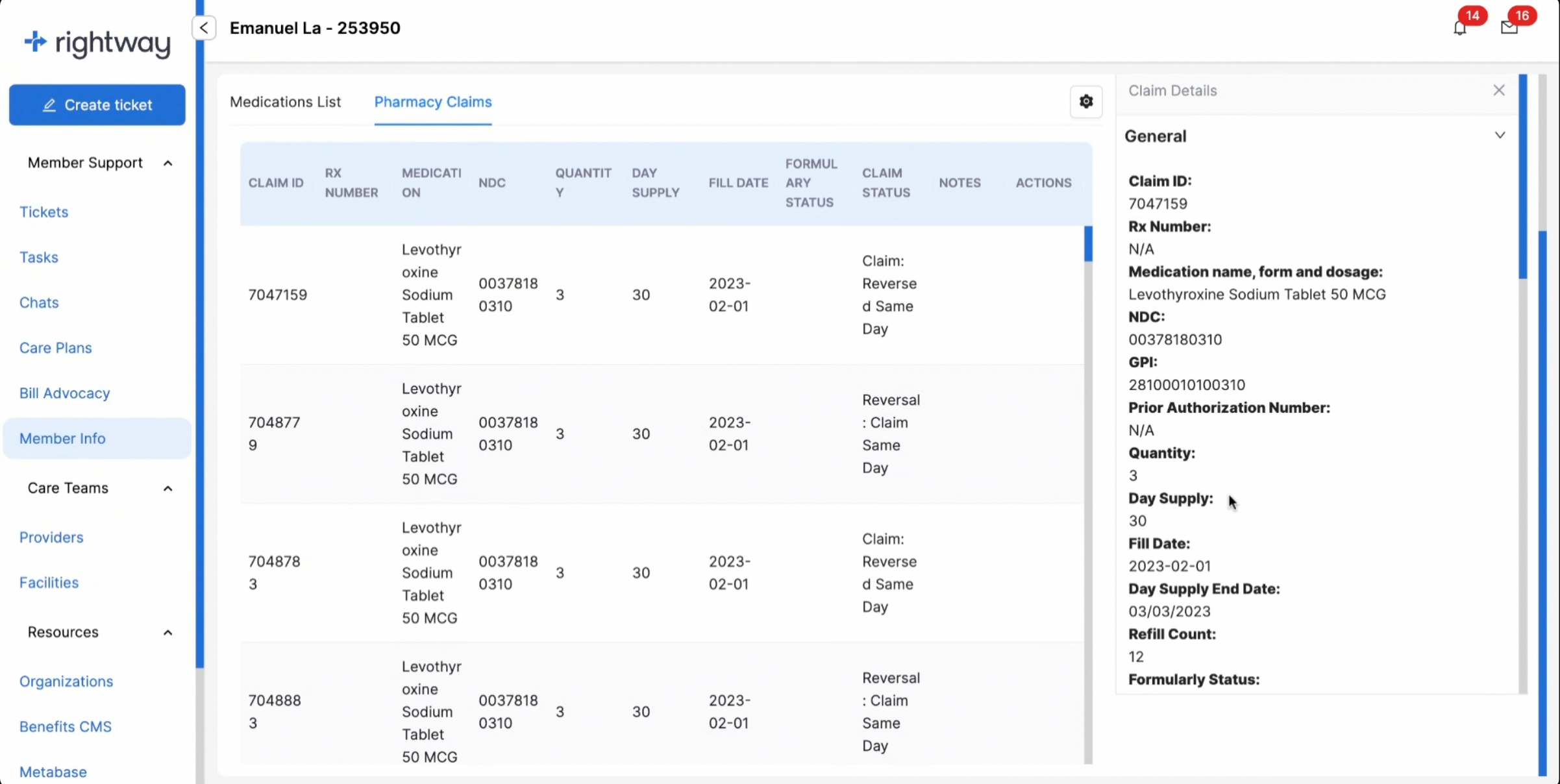Open the table settings gear icon
The width and height of the screenshot is (1560, 784).
pos(1086,102)
